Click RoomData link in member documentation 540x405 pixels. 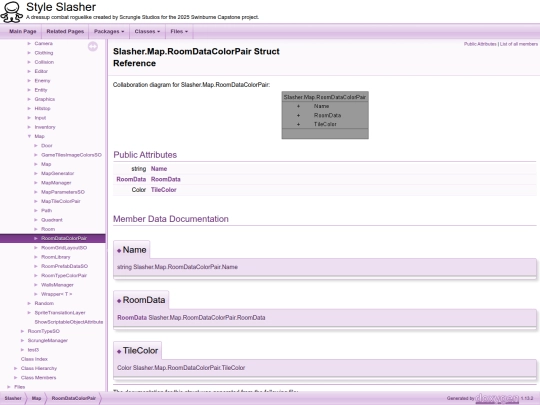[x=132, y=318]
